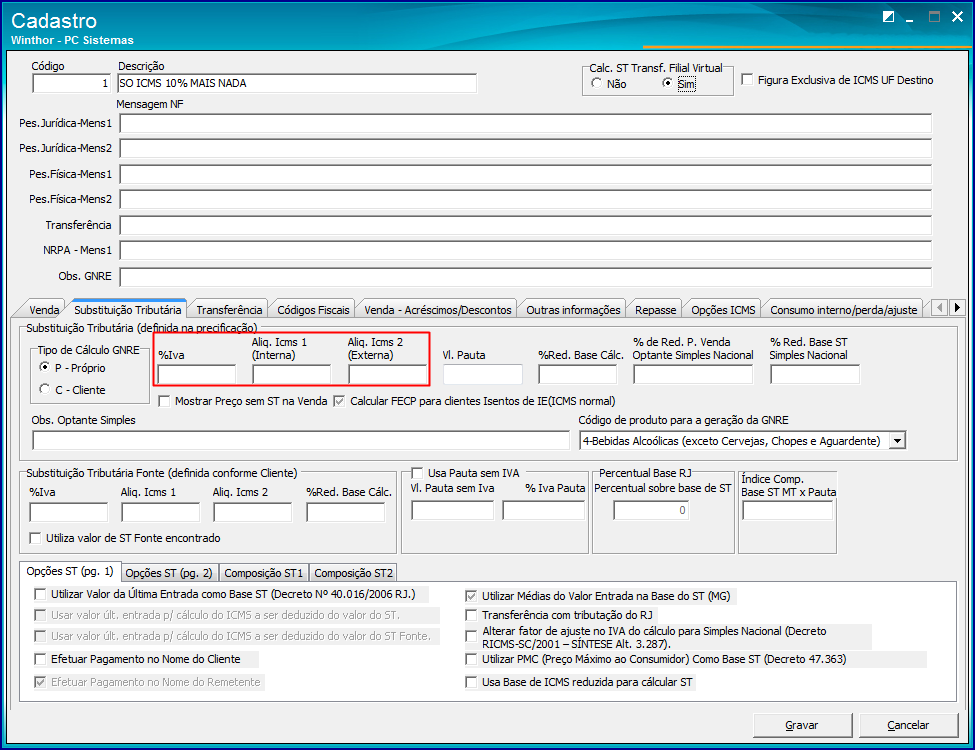
Task: Click % de Red. P. Venda Optante Simples field
Action: pos(693,374)
